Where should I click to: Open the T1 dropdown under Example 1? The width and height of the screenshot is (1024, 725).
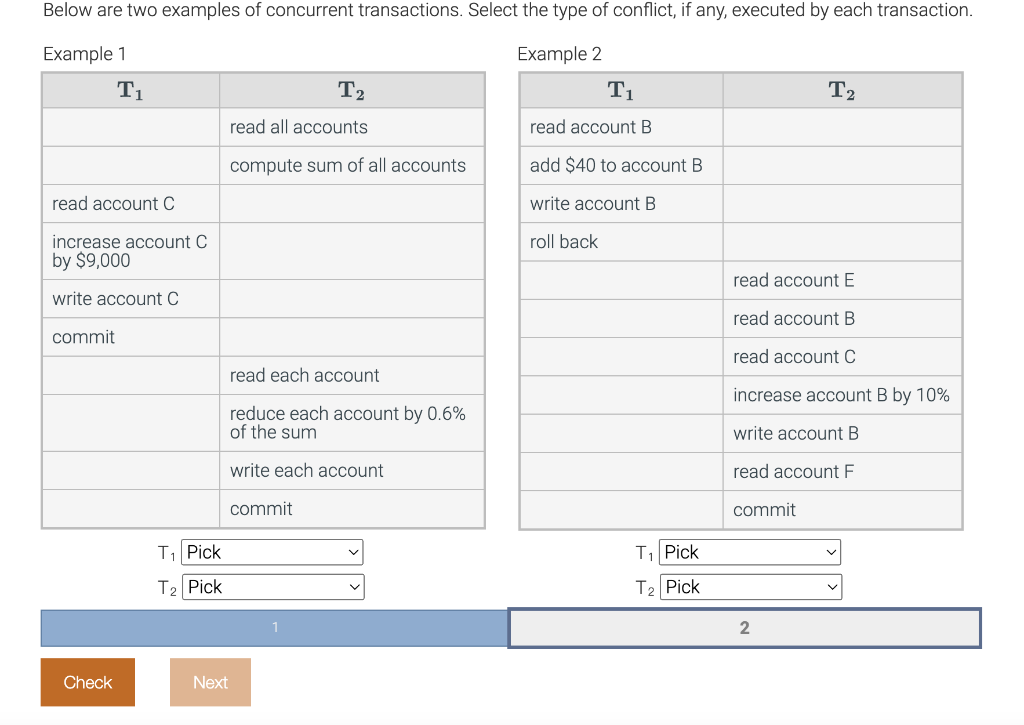point(271,551)
